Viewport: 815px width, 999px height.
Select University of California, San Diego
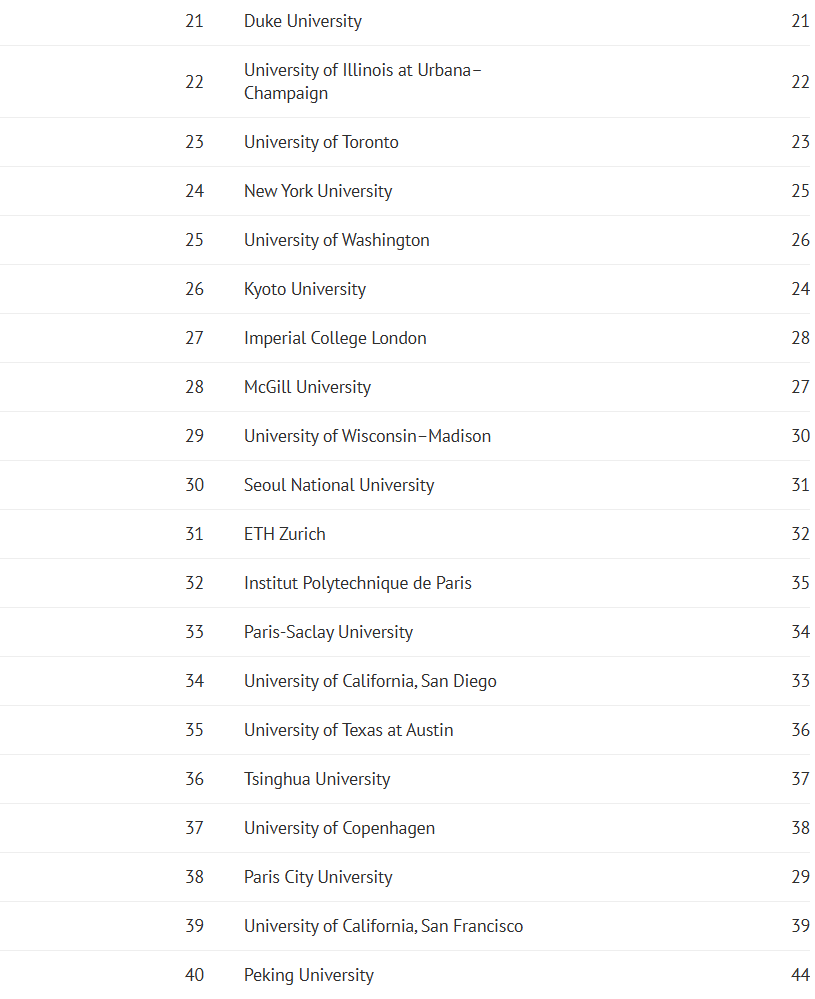[370, 682]
